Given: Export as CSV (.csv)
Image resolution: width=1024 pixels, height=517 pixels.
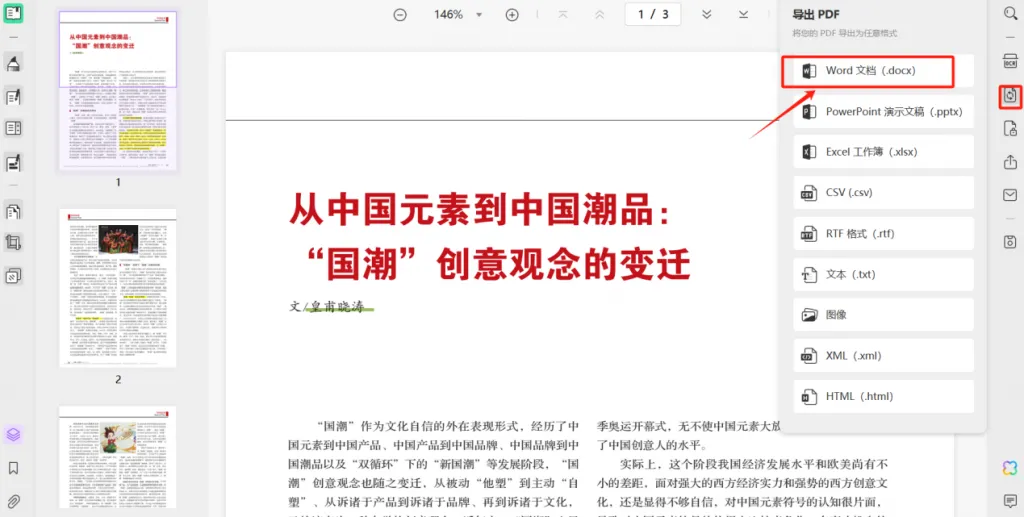Looking at the screenshot, I should point(883,193).
